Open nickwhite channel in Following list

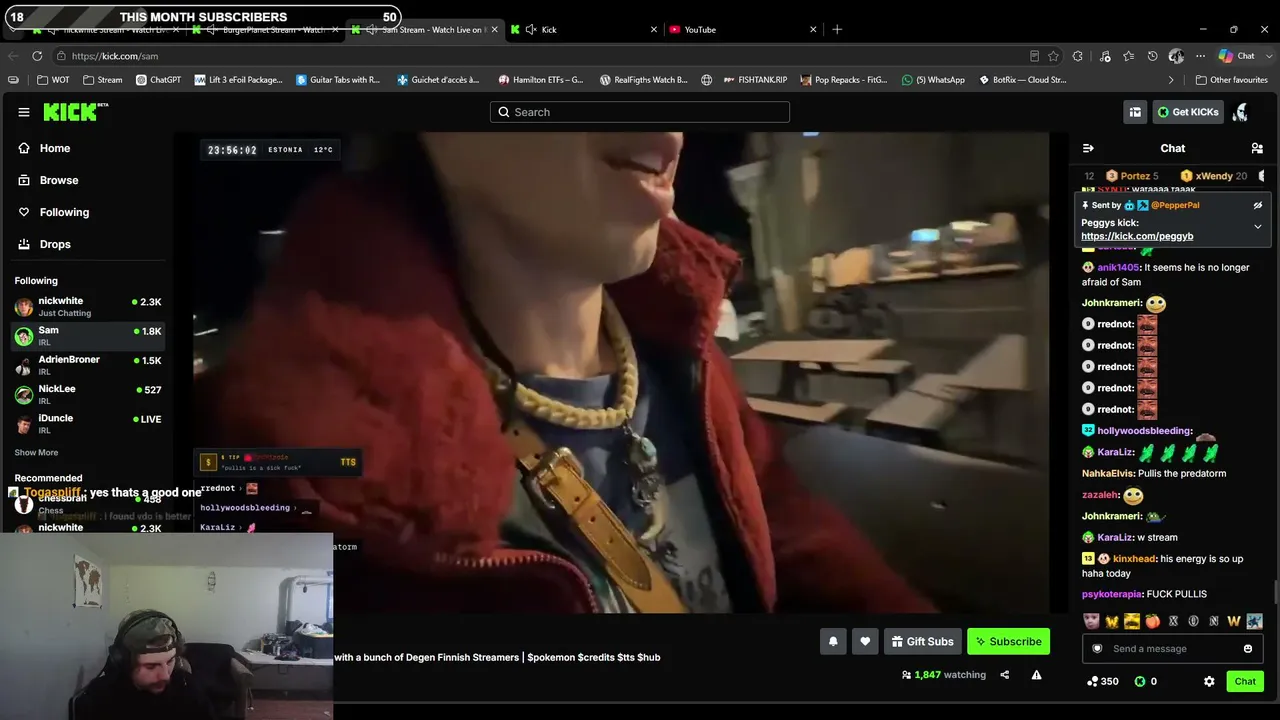click(x=88, y=306)
